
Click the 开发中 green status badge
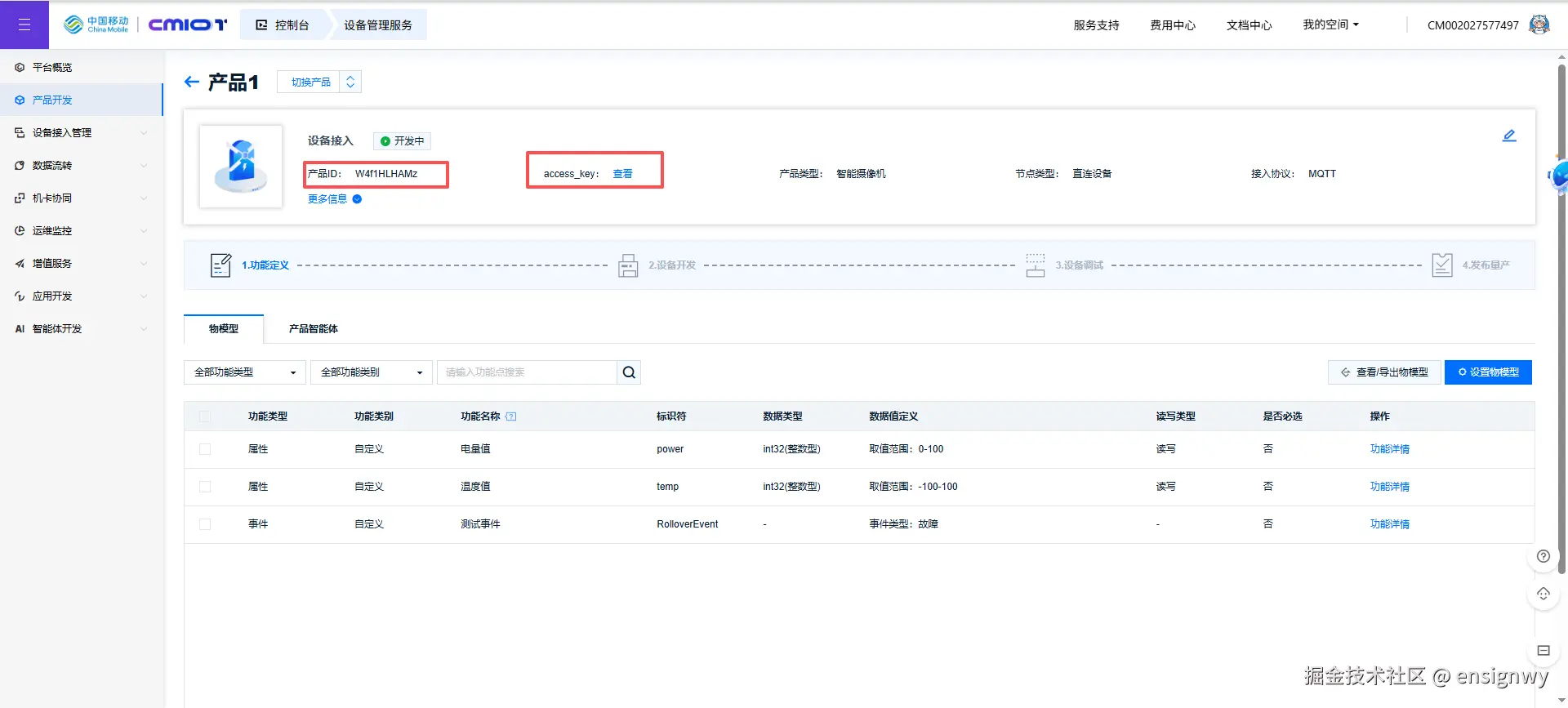point(402,141)
